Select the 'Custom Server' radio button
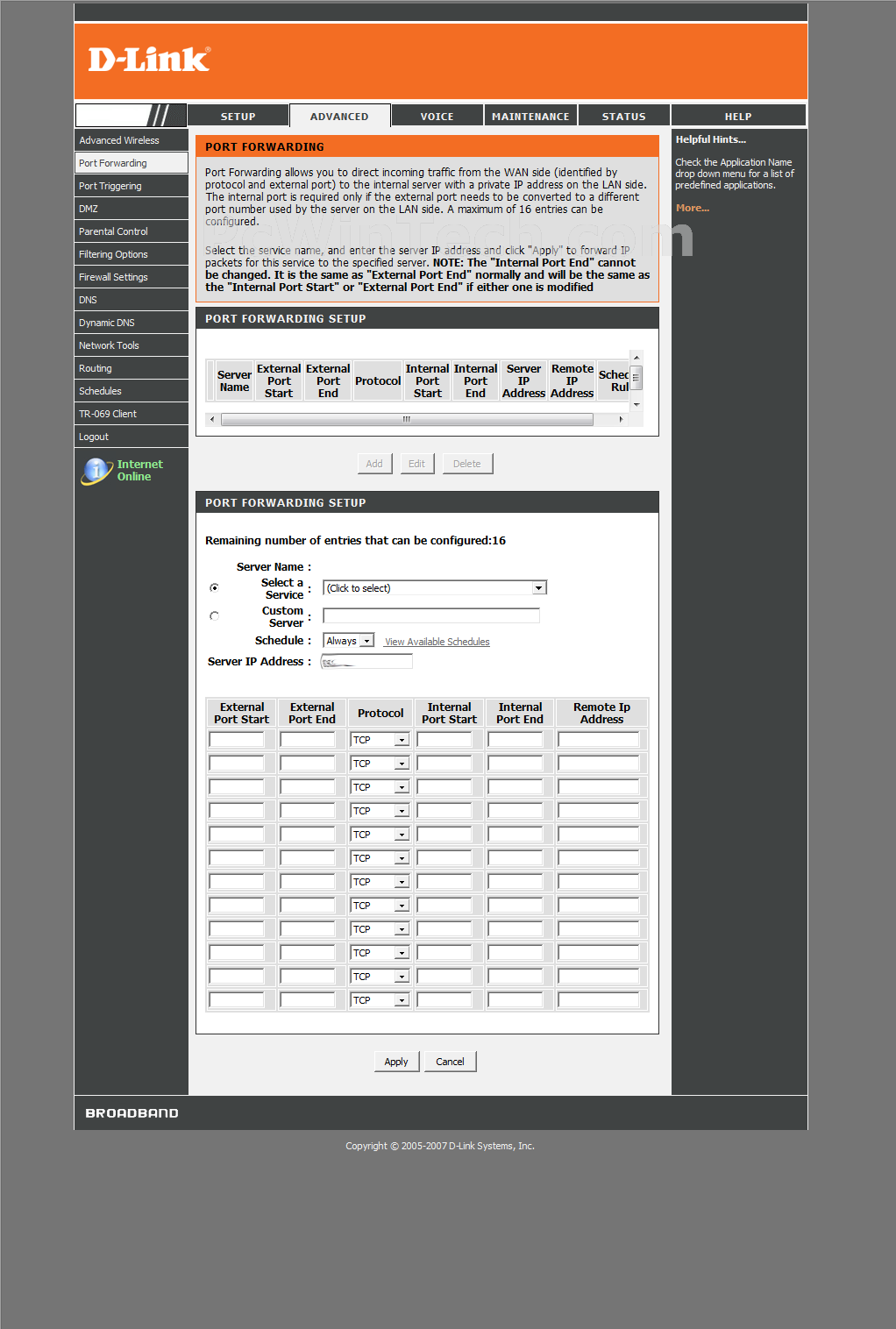This screenshot has width=896, height=1329. coord(214,616)
